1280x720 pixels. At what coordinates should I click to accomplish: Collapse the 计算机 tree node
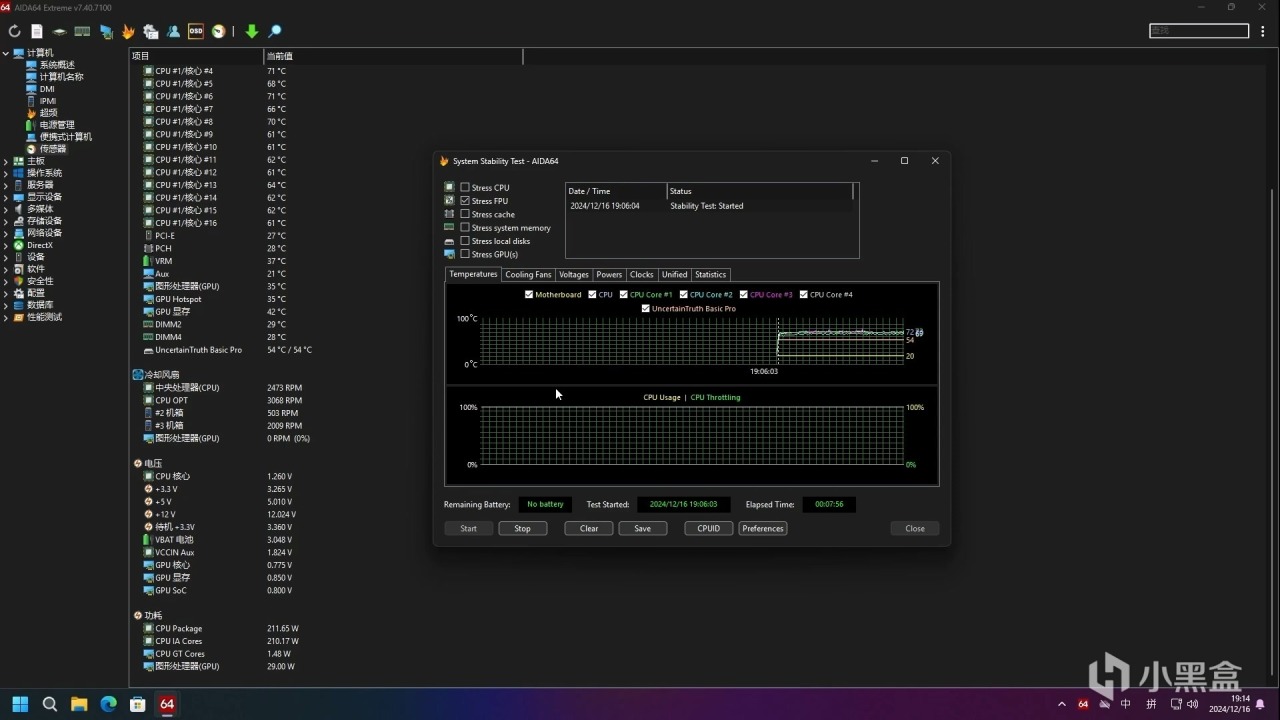coord(6,53)
